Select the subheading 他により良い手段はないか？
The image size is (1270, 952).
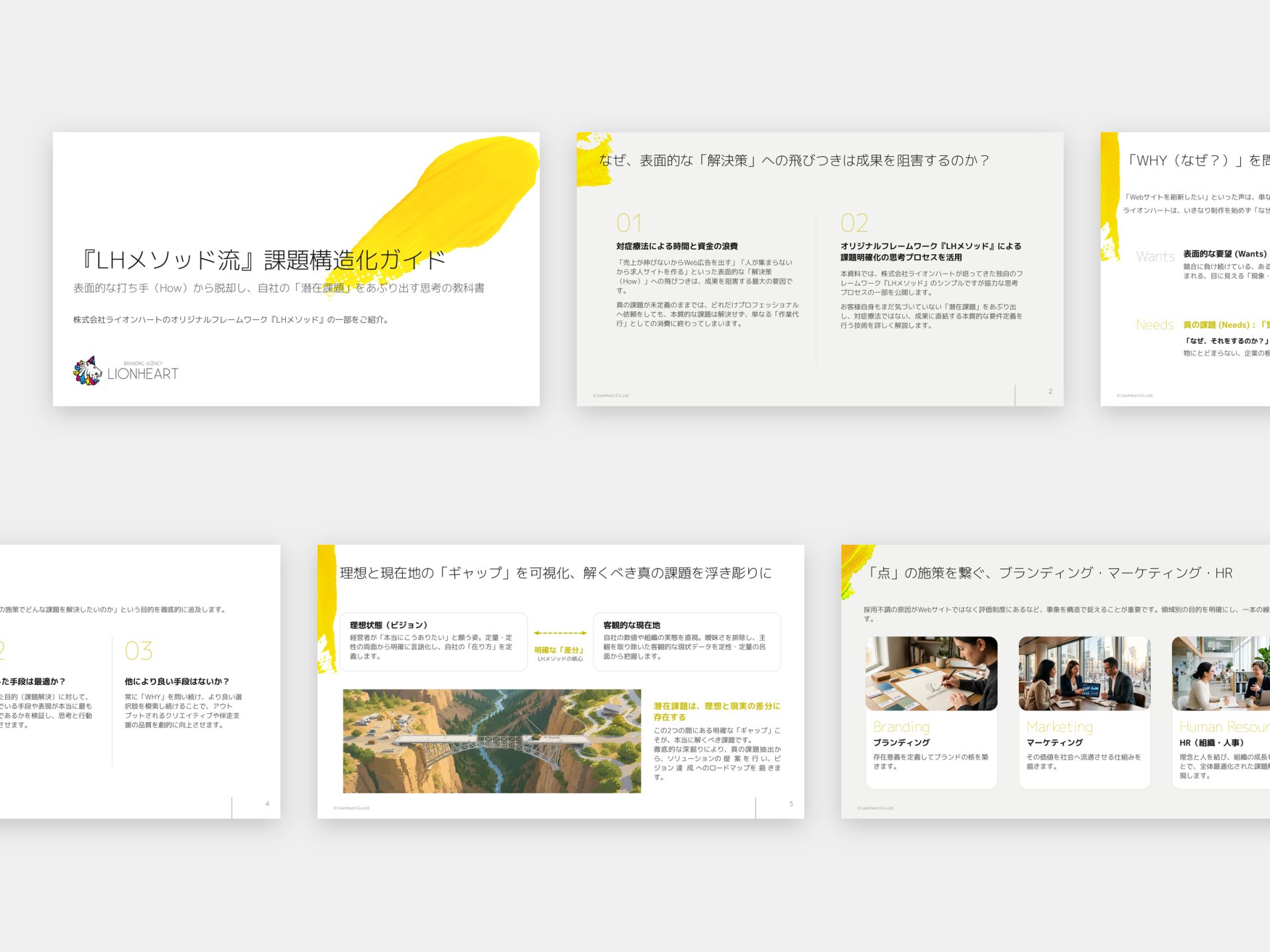(177, 682)
